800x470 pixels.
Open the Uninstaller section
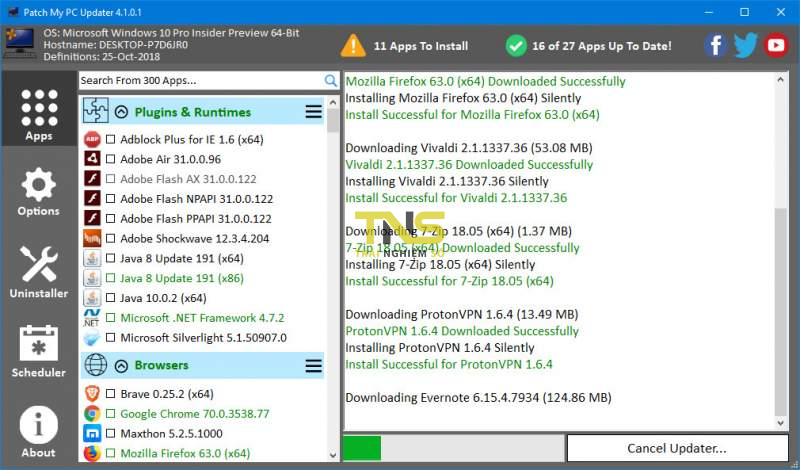(x=39, y=272)
